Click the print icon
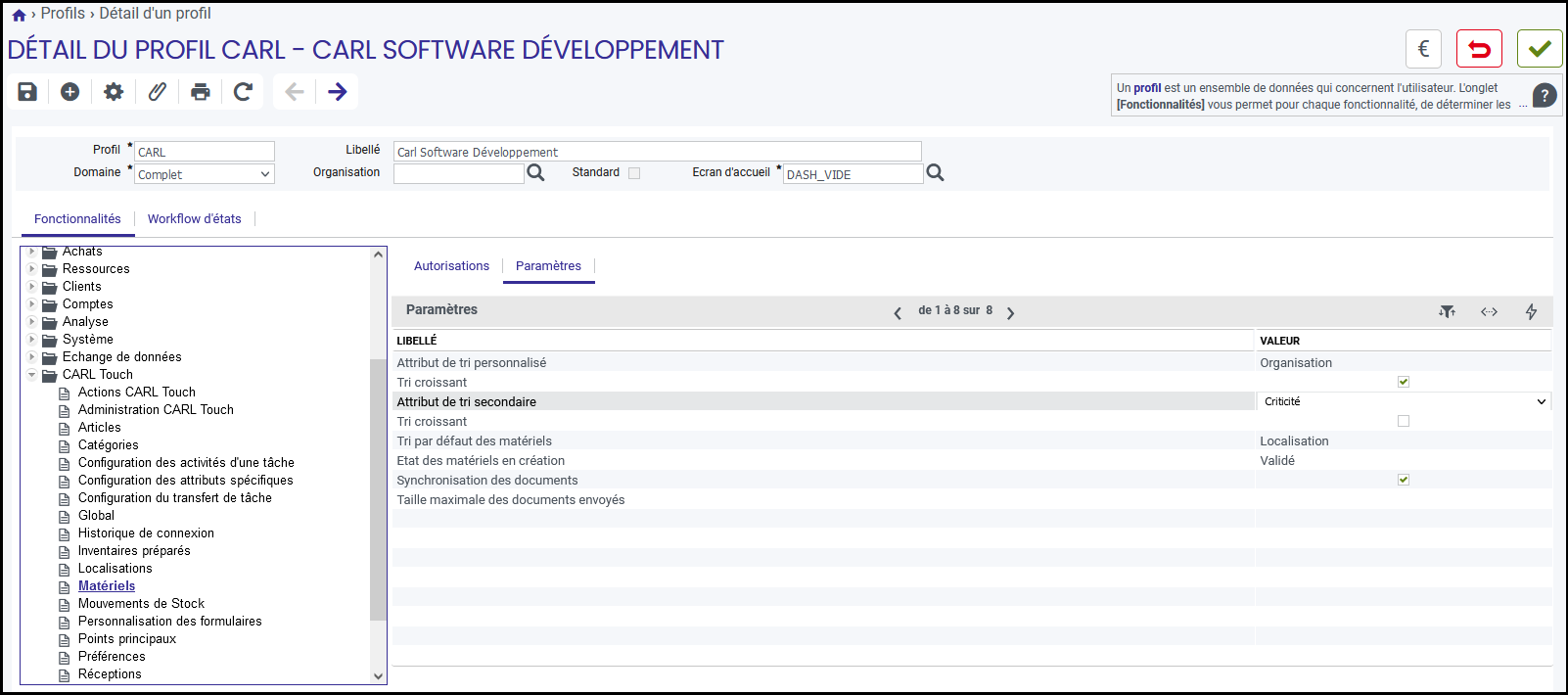The image size is (1568, 695). click(x=201, y=92)
